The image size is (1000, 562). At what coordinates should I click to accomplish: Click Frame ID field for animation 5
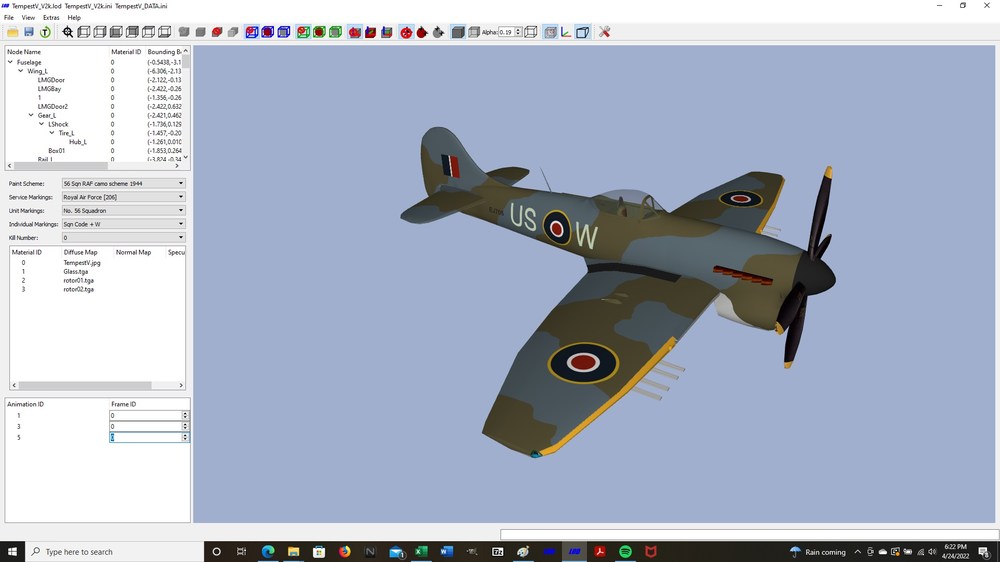click(x=145, y=437)
